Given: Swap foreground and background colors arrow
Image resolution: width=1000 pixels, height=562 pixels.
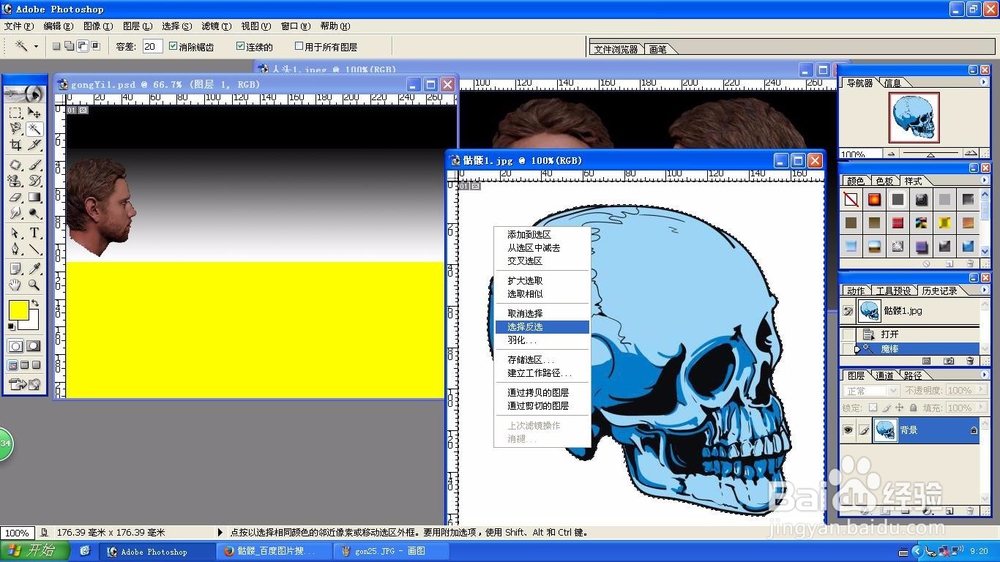Looking at the screenshot, I should pos(35,304).
